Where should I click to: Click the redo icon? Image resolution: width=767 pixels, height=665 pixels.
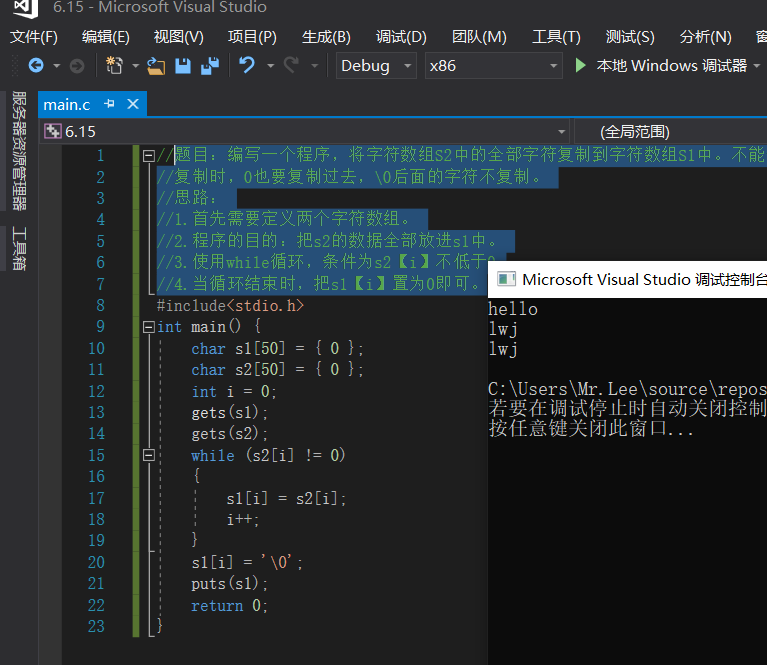coord(292,65)
